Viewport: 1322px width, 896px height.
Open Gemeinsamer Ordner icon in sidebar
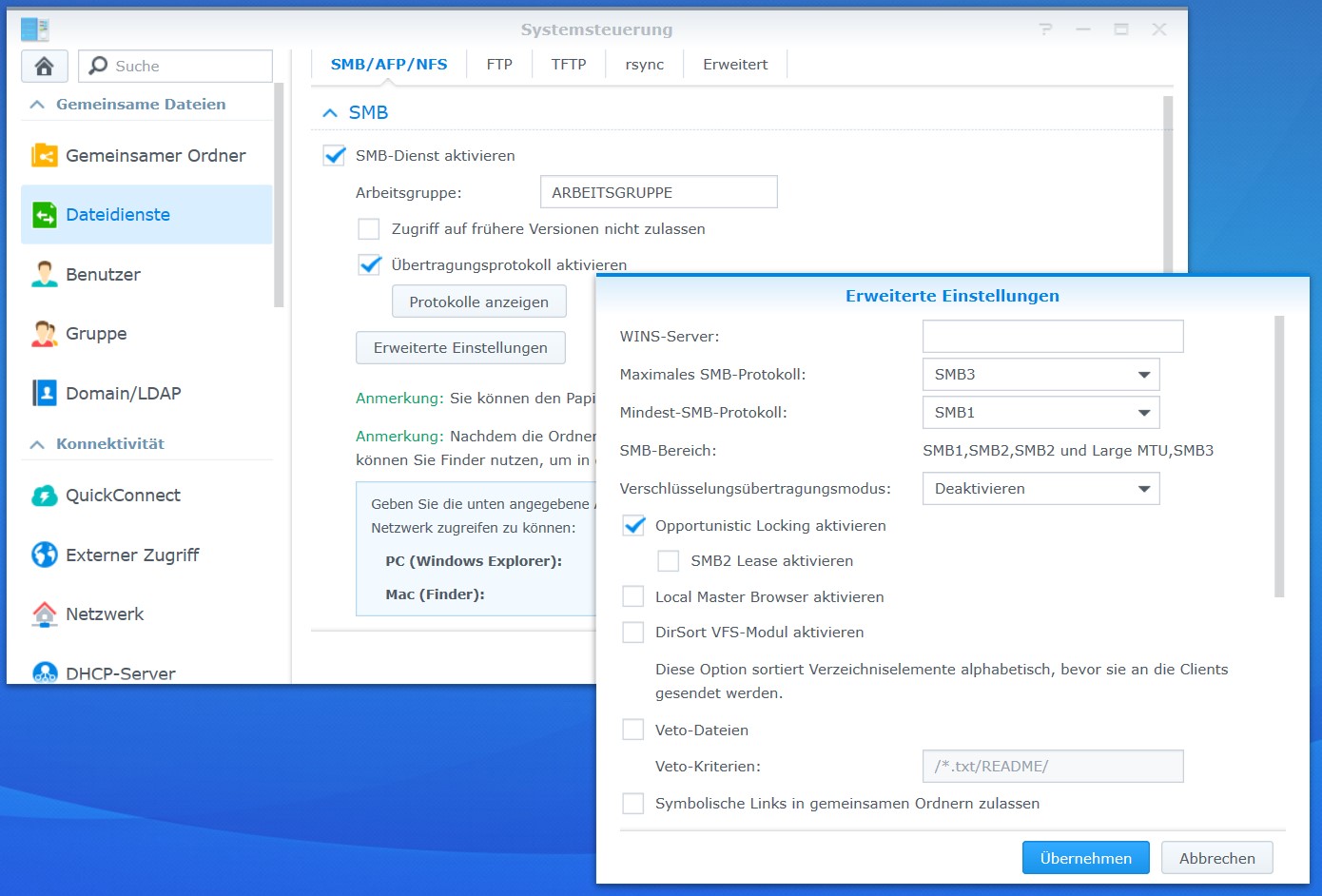point(44,155)
